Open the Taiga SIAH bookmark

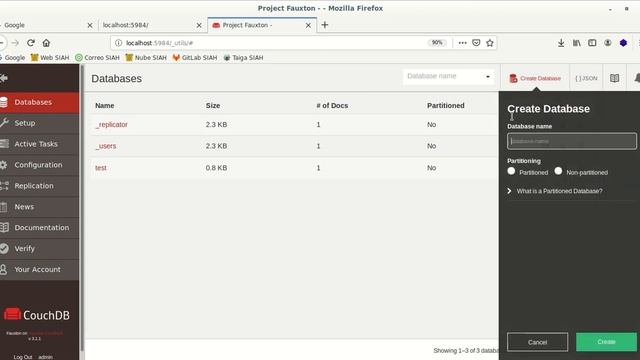point(243,58)
